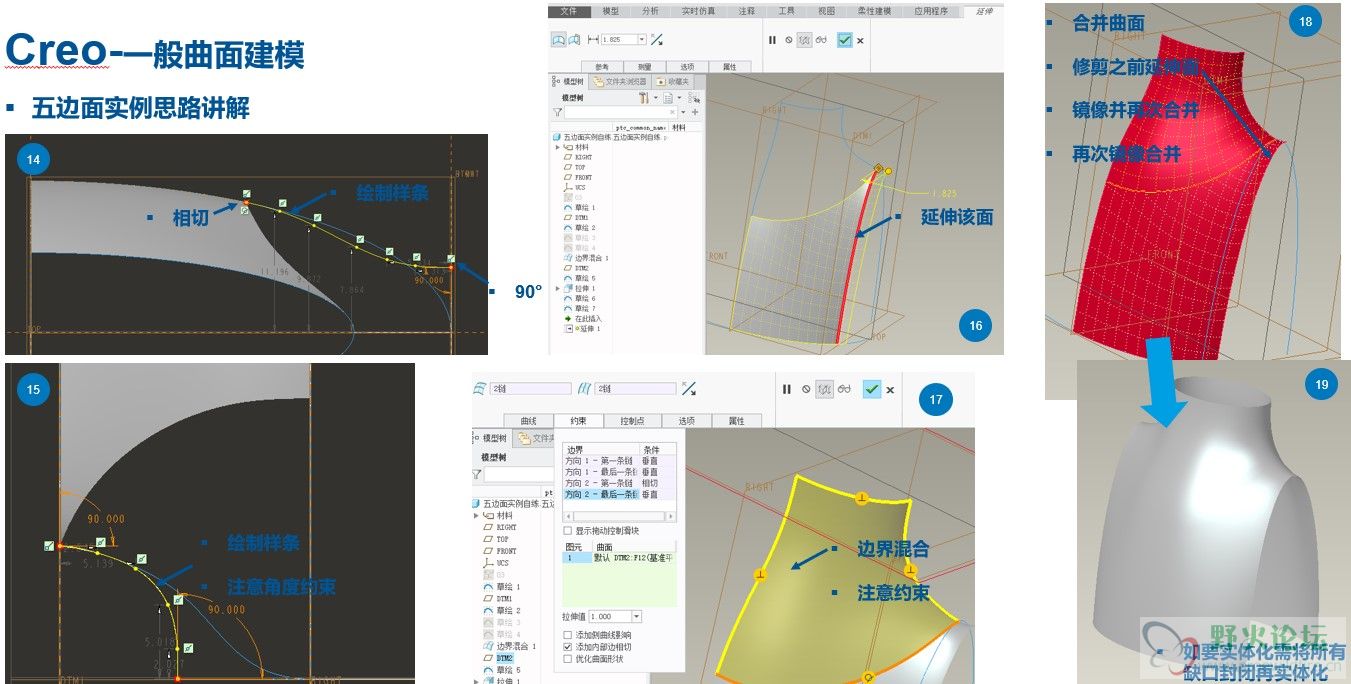Click the left arrow of the constraint table scrollbar
This screenshot has height=684, width=1351.
click(x=568, y=516)
